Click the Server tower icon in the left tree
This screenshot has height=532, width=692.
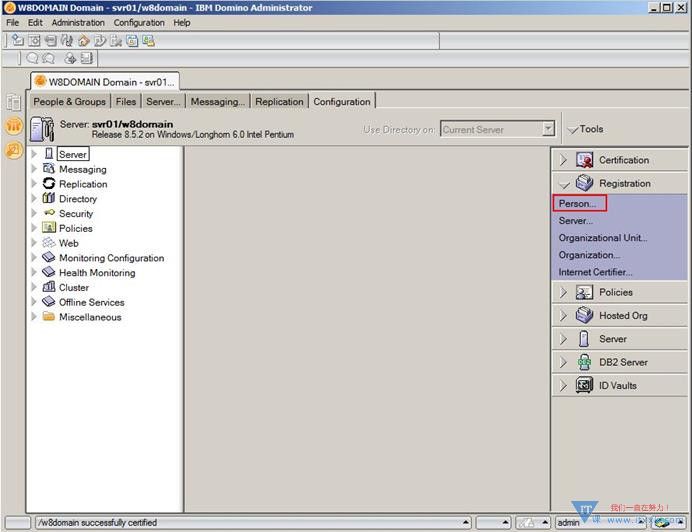[x=49, y=154]
